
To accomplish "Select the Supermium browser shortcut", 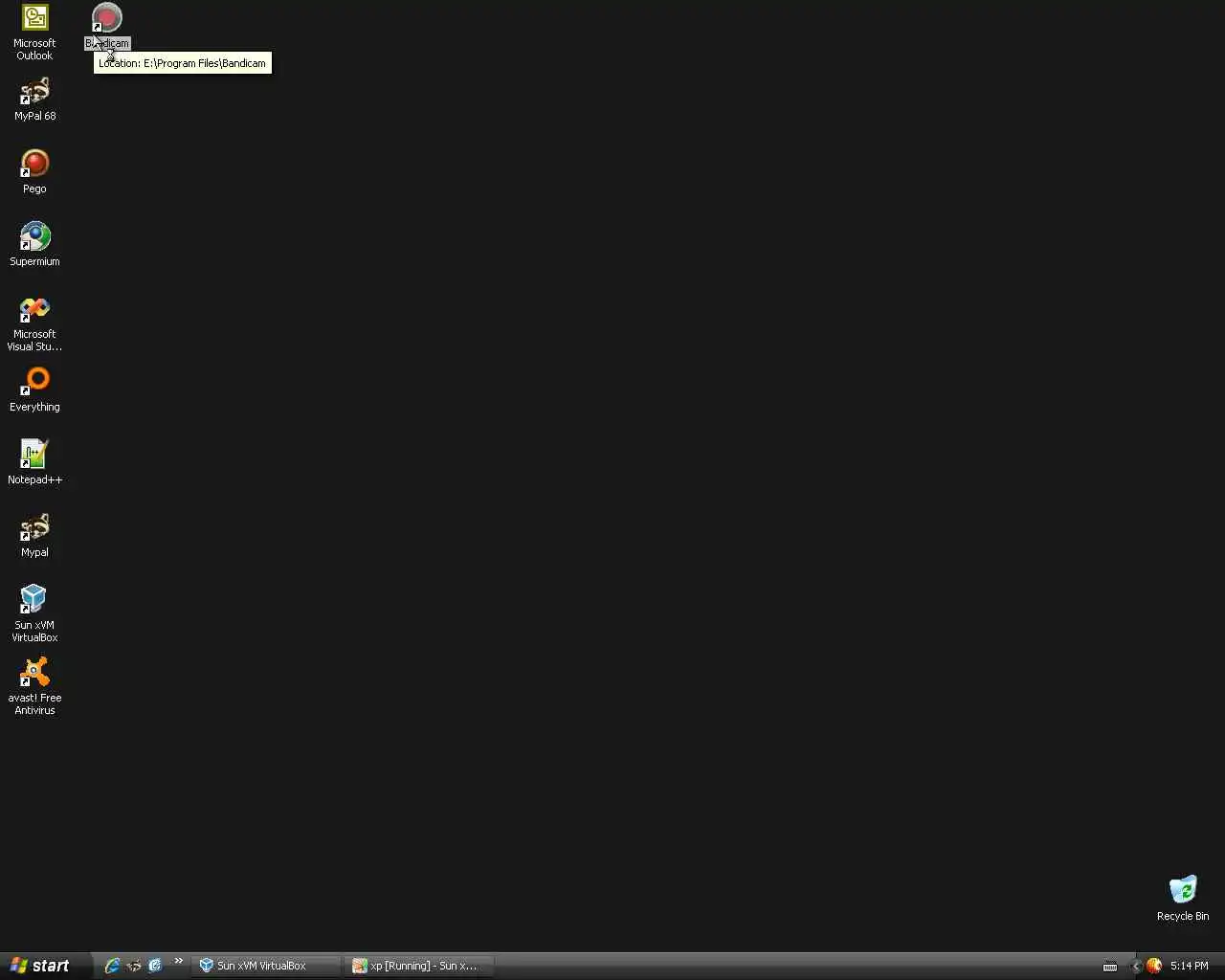I will (34, 244).
